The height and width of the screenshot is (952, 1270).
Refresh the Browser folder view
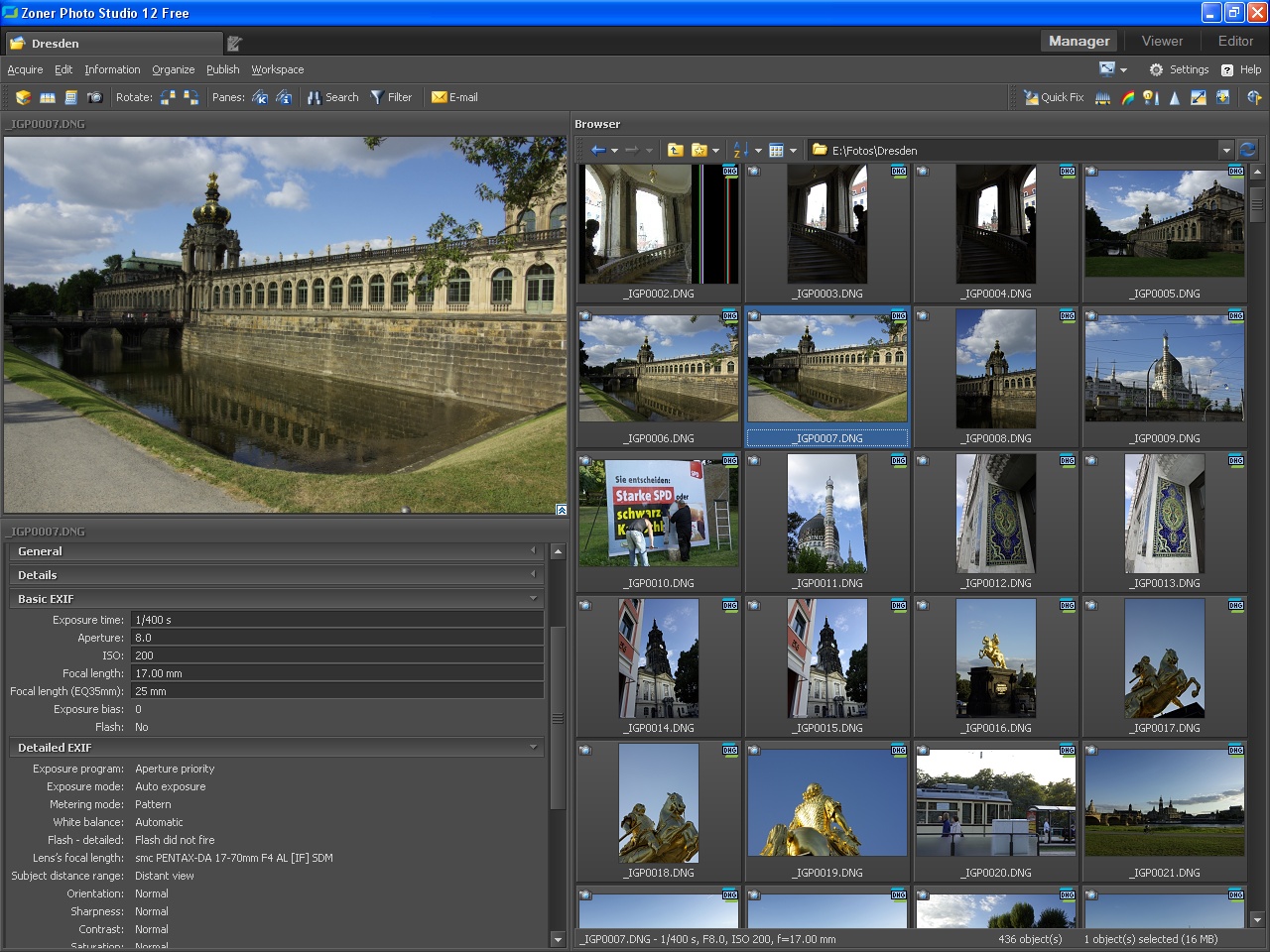(1248, 150)
